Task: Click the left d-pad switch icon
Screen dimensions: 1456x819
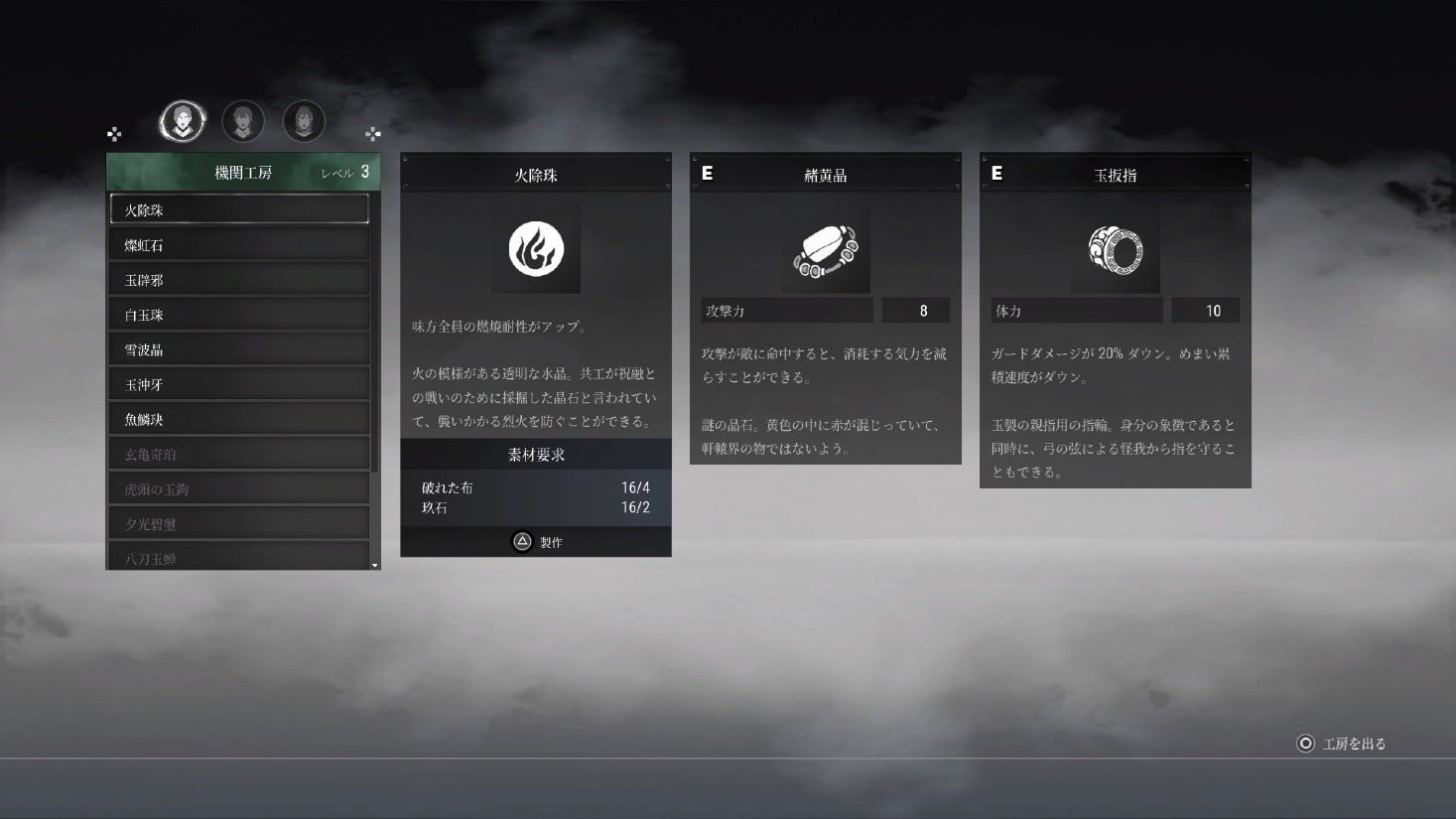Action: [114, 134]
